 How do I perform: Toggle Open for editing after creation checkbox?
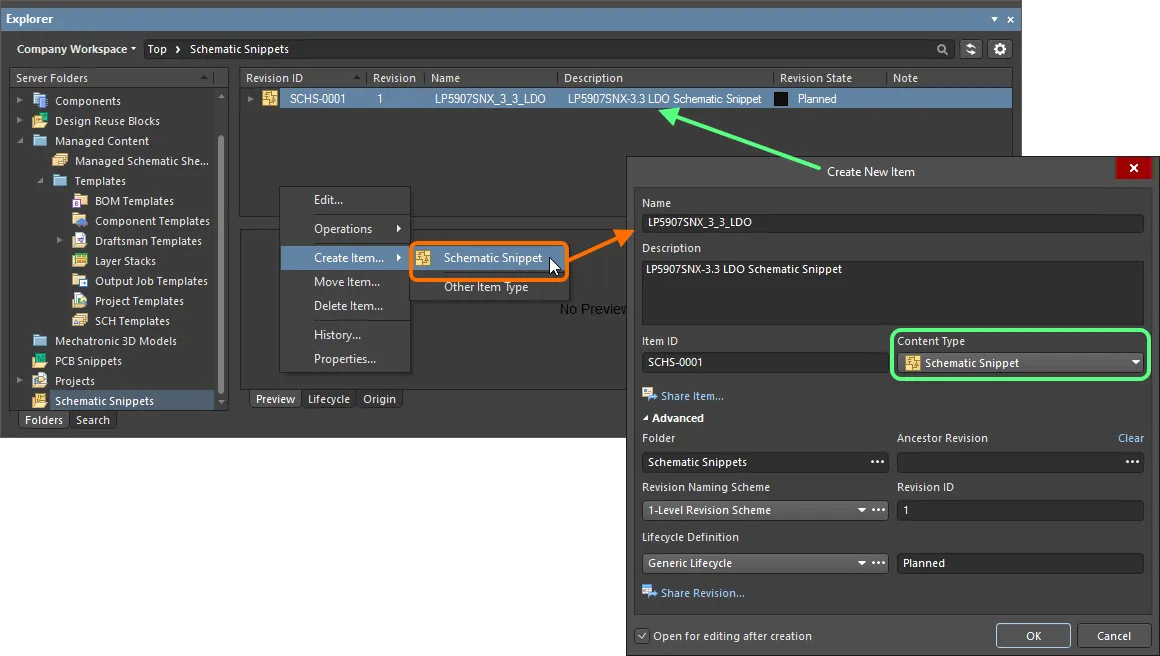(642, 636)
